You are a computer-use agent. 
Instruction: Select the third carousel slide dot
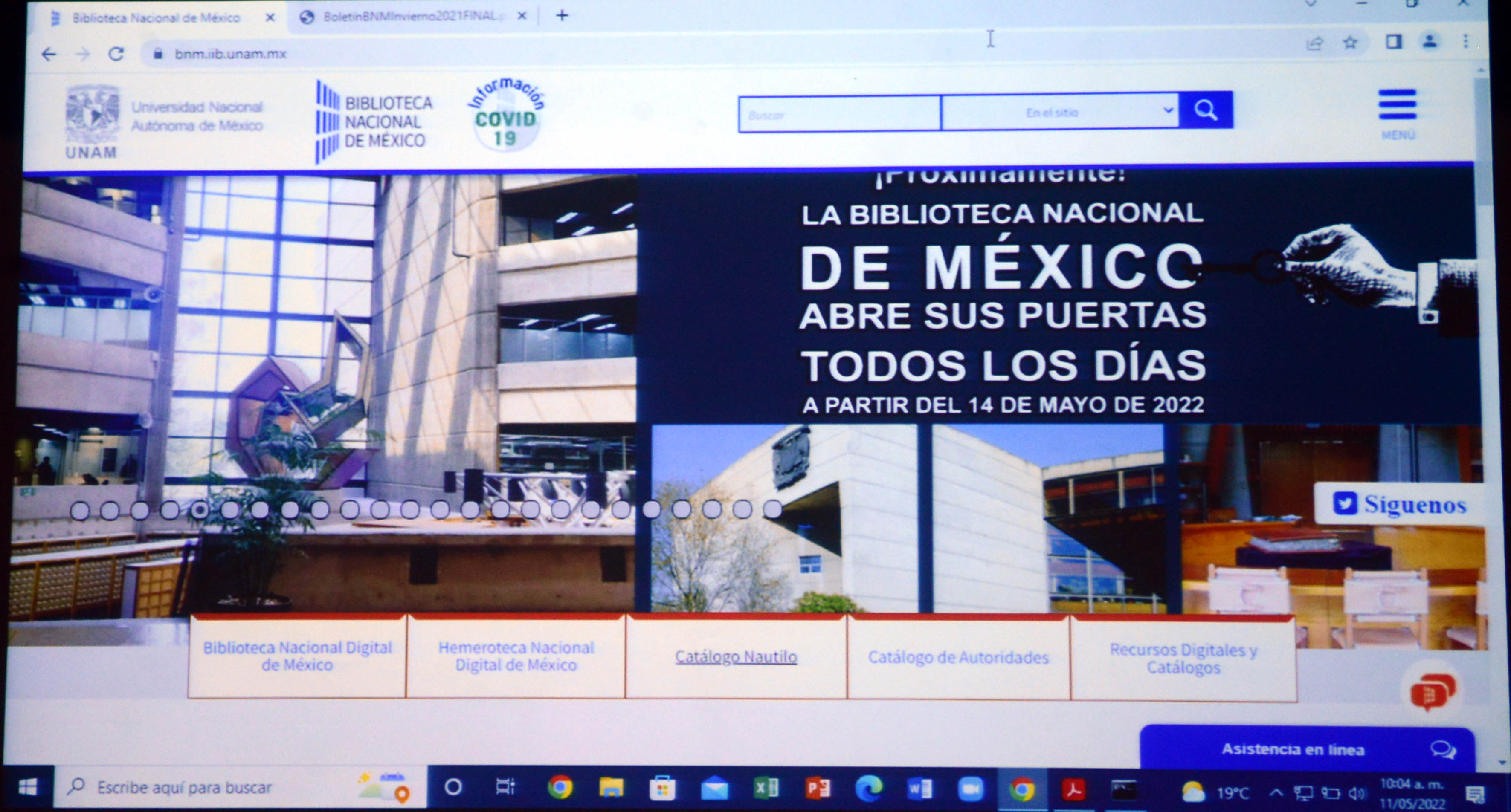click(x=139, y=511)
